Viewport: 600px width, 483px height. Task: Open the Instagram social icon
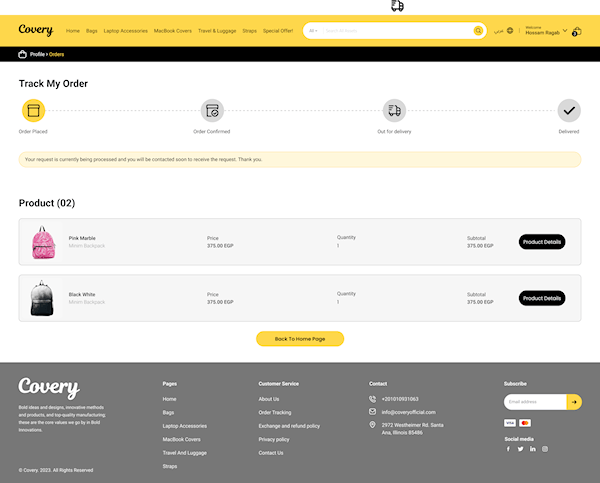pos(545,449)
